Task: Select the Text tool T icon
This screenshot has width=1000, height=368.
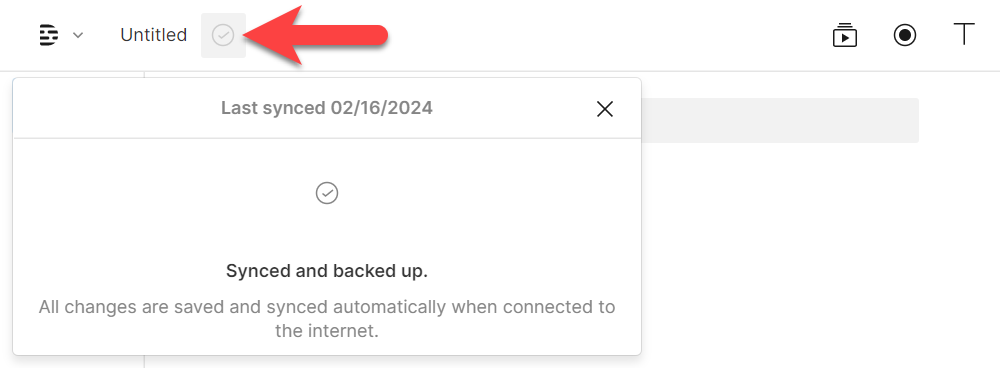Action: coord(964,34)
